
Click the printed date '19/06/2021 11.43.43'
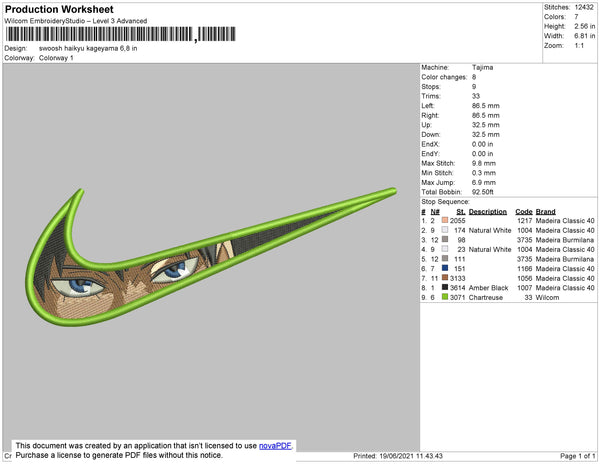(411, 456)
